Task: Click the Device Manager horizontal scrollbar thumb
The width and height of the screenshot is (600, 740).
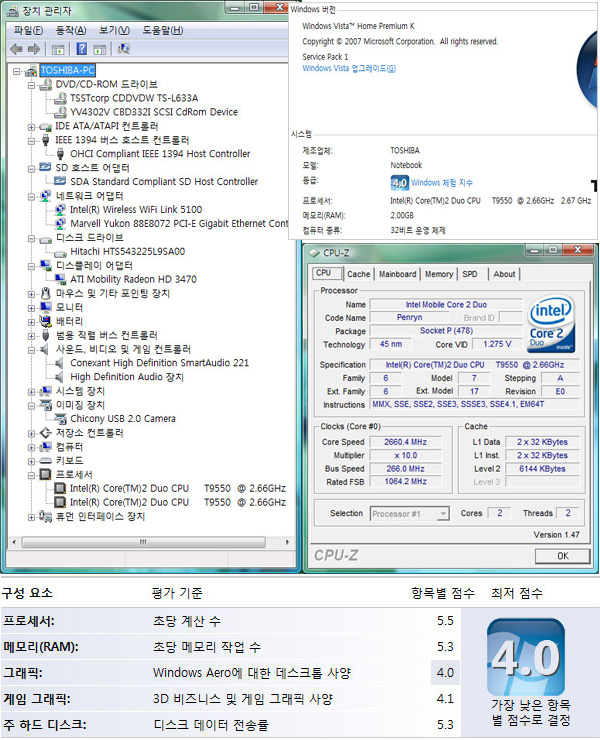Action: (144, 542)
